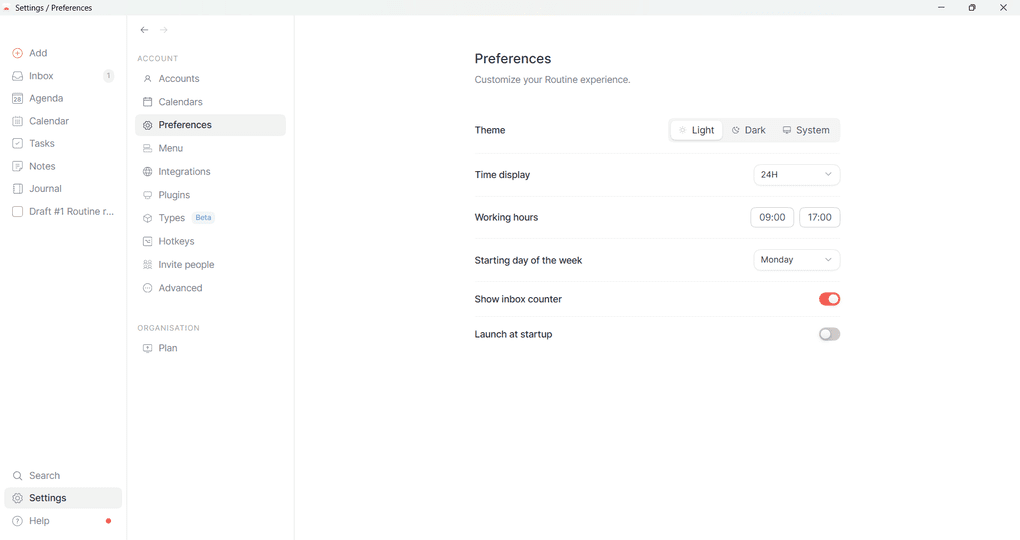Select the Dark theme option
The image size is (1020, 540).
pyautogui.click(x=749, y=130)
